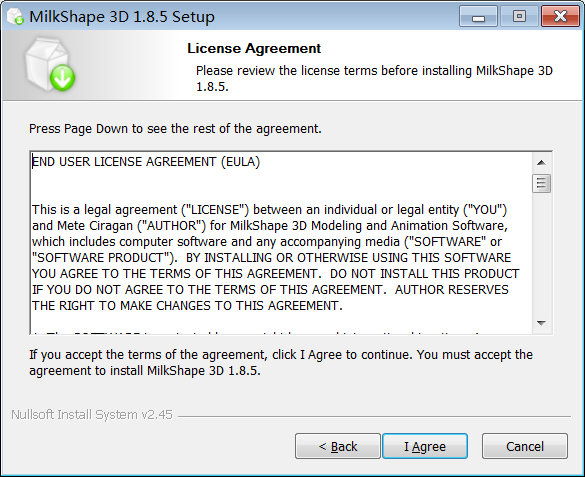The width and height of the screenshot is (585, 477).
Task: Click the Press Page Down instruction text
Action: 175,129
